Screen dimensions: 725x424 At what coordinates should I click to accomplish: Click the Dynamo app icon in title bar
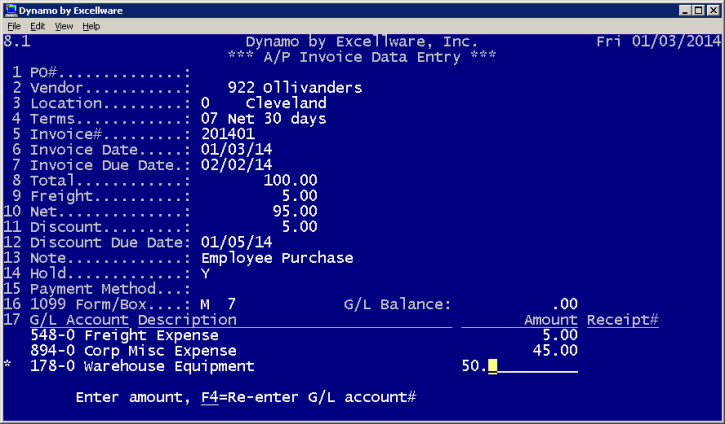pyautogui.click(x=11, y=10)
